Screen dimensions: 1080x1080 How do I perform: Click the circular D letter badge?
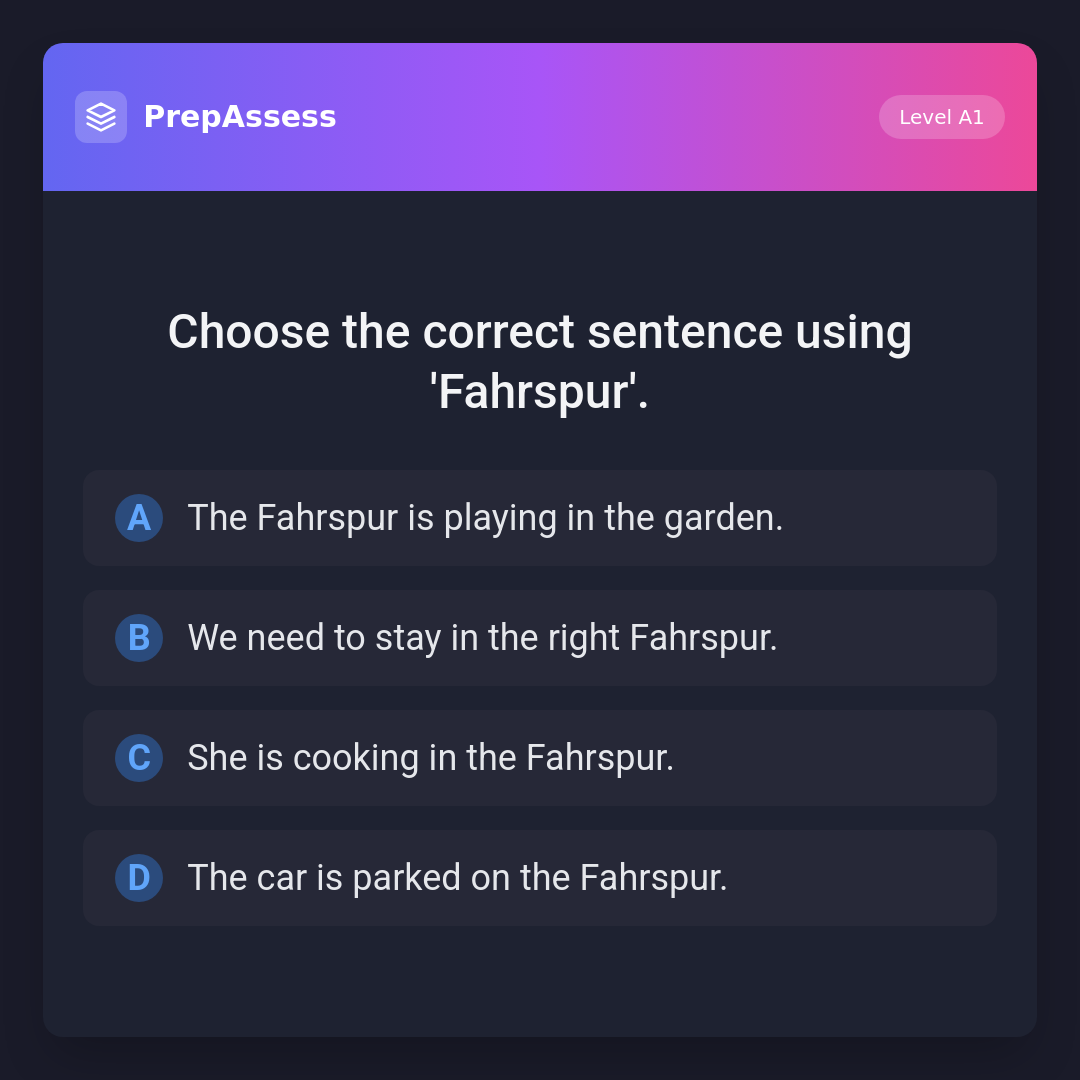[139, 878]
